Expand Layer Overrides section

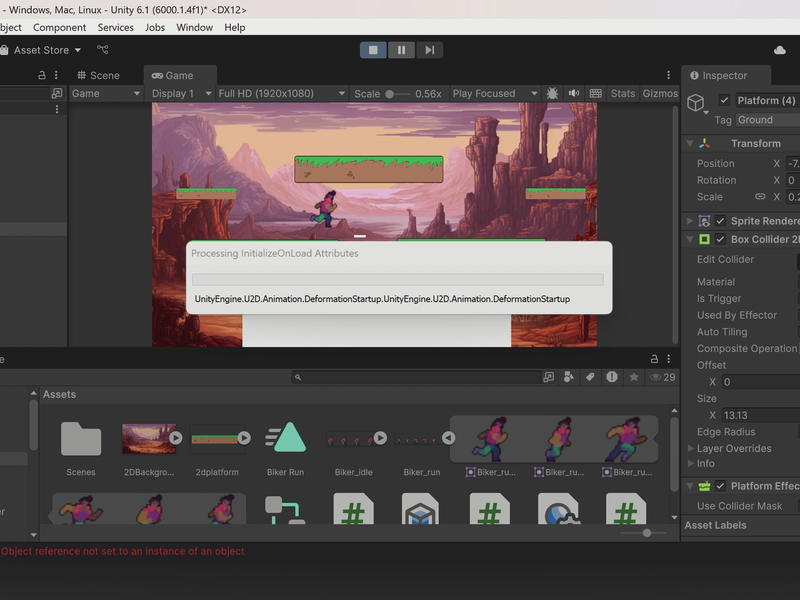[x=690, y=448]
